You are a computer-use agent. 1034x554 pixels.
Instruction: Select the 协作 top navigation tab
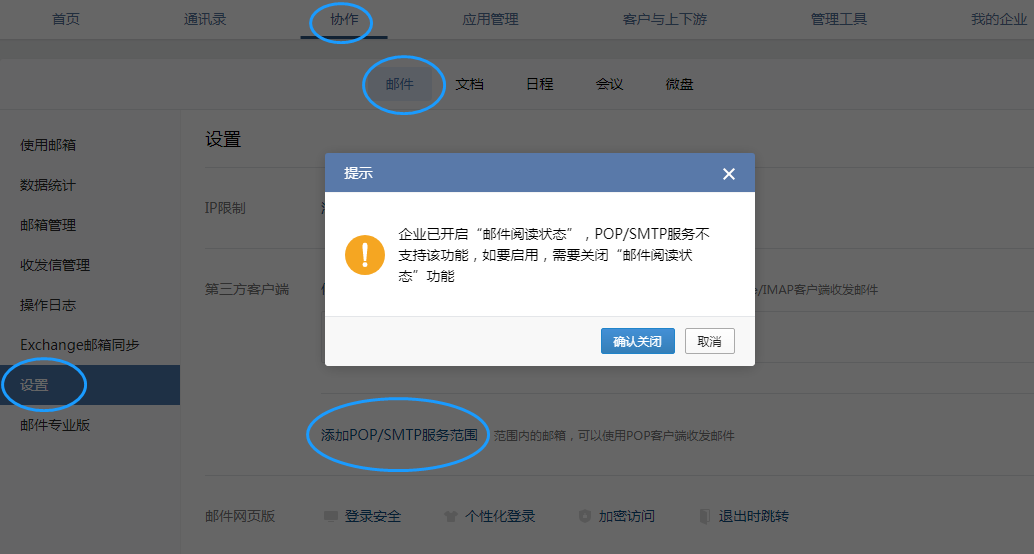(x=344, y=19)
